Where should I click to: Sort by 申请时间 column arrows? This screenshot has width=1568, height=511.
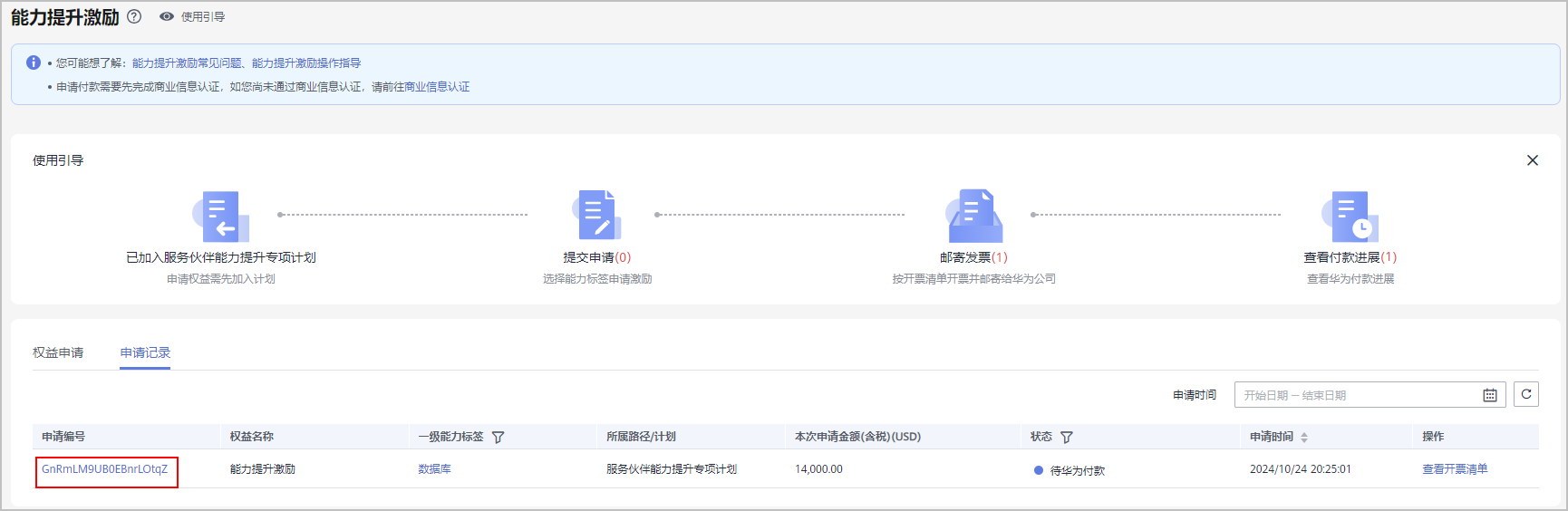point(1304,437)
